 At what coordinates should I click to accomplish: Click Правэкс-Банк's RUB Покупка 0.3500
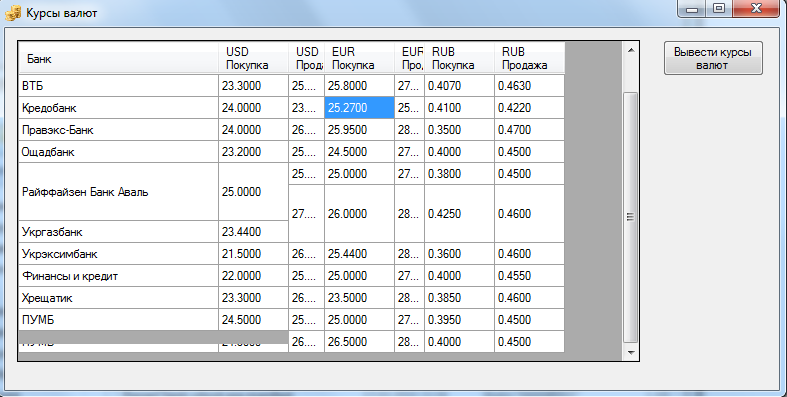(459, 130)
